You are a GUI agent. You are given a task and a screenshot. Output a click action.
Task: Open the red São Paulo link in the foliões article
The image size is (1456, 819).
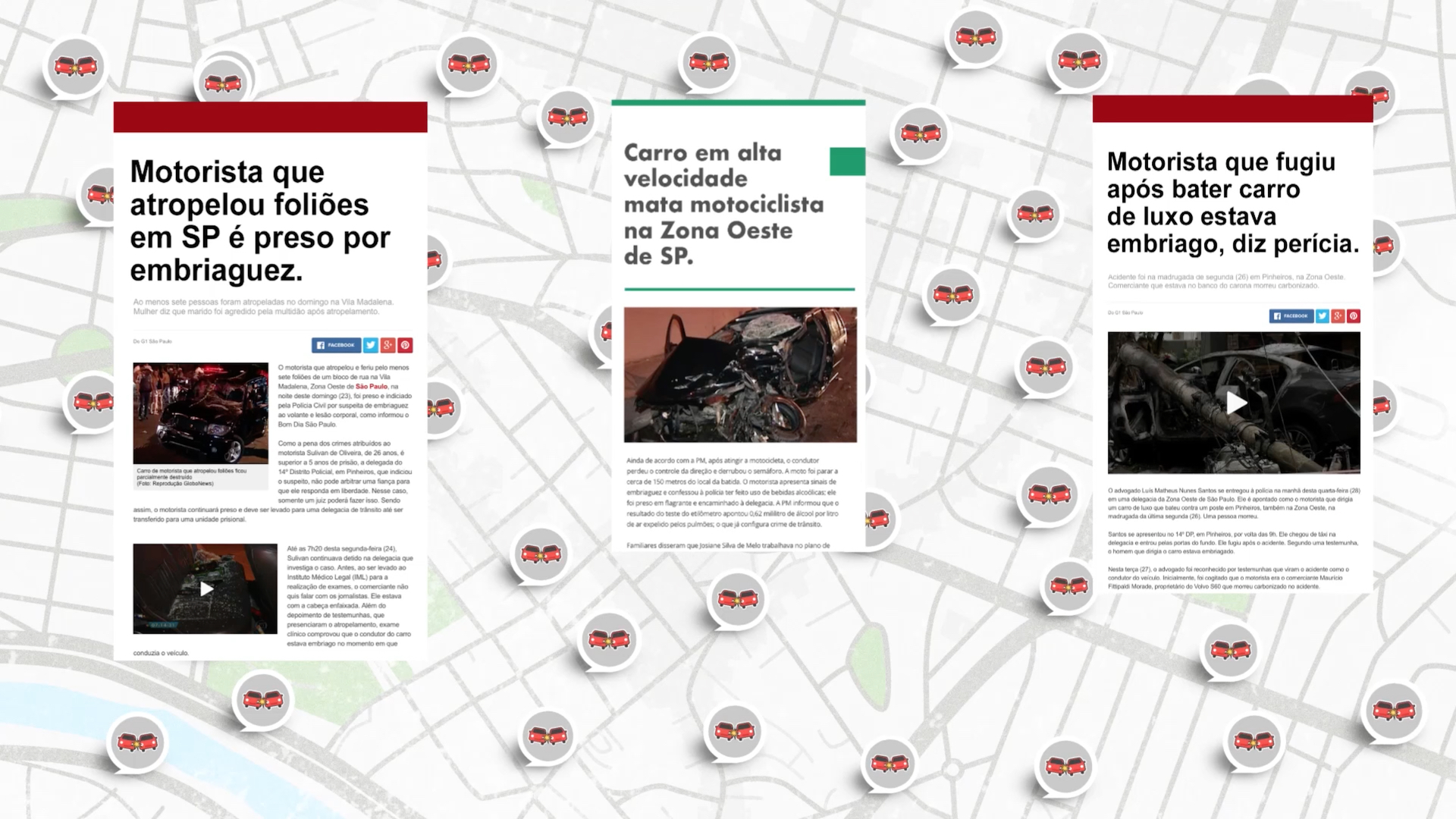point(372,386)
